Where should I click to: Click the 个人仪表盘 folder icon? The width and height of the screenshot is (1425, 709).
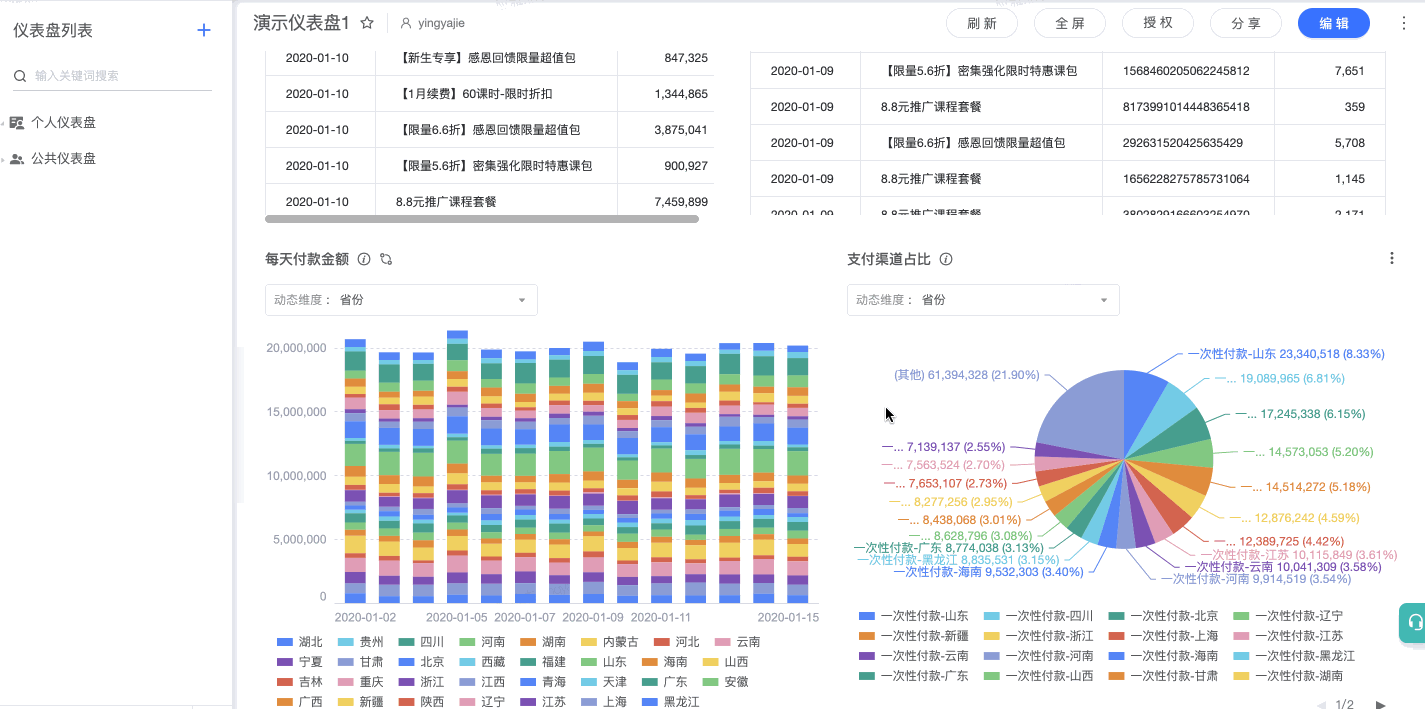pyautogui.click(x=17, y=123)
